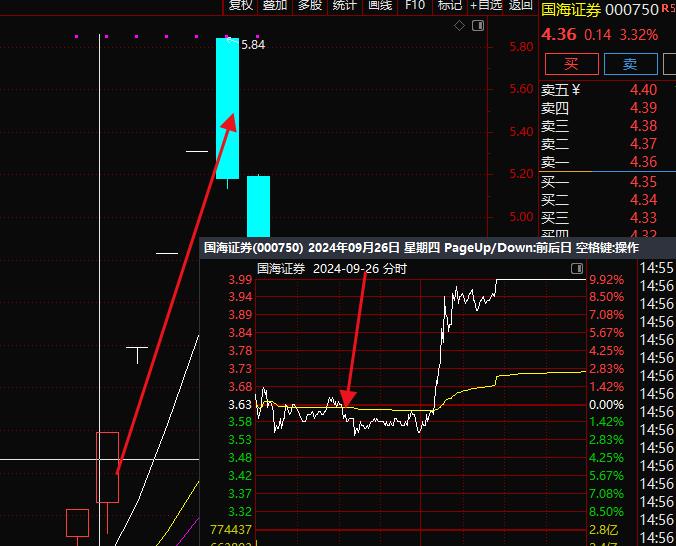Click the 返回 back button

(x=520, y=6)
